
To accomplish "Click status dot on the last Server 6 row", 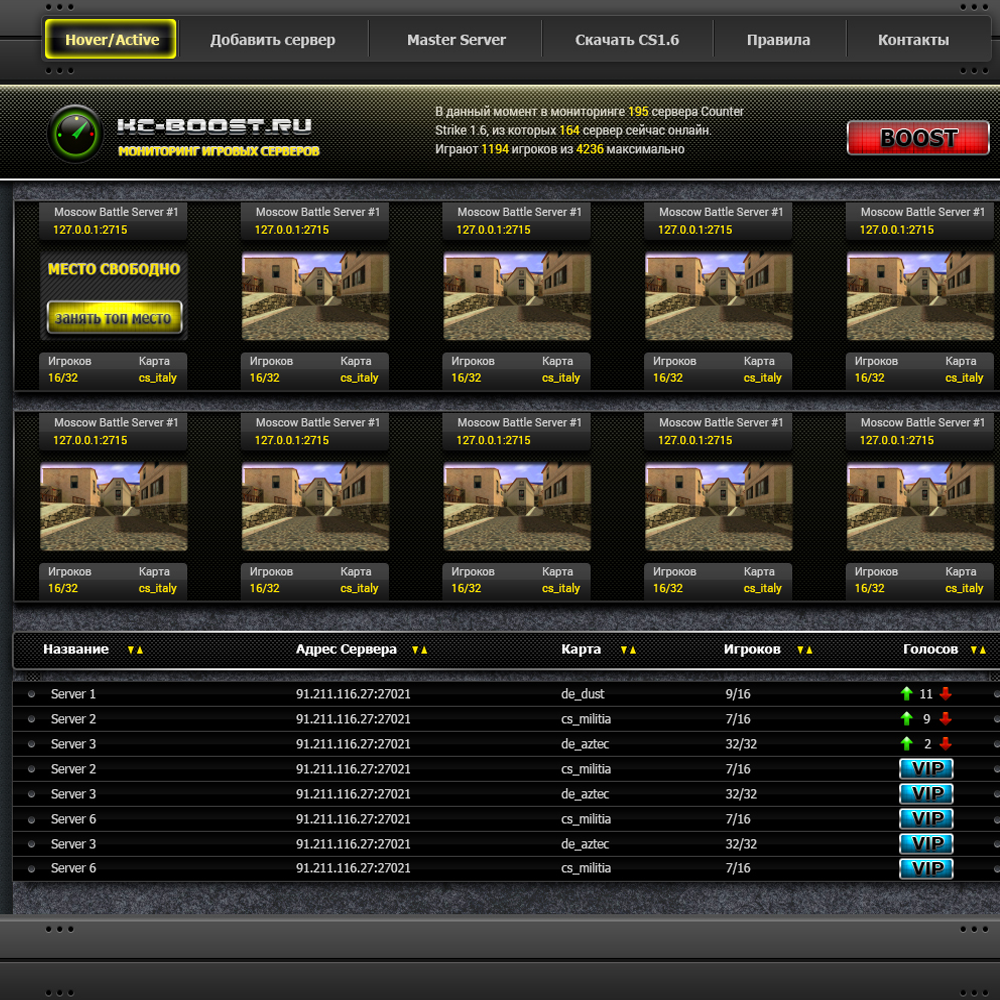I will 31,869.
